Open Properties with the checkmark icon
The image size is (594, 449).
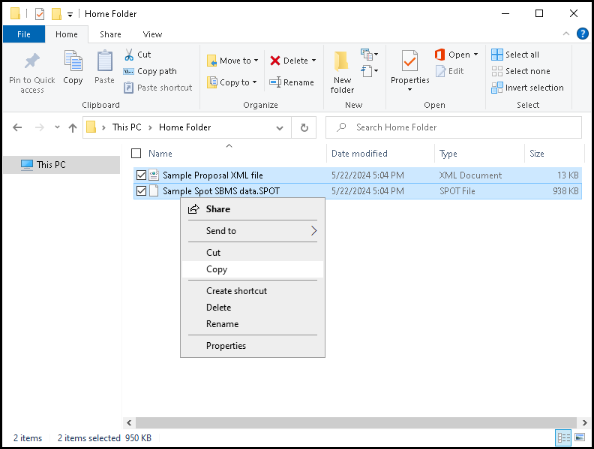click(x=410, y=61)
